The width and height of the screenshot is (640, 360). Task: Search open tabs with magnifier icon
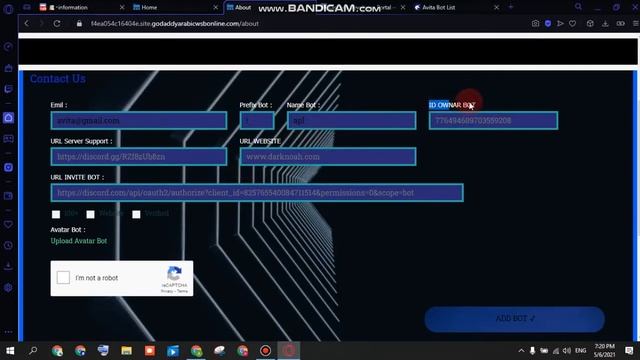(578, 7)
